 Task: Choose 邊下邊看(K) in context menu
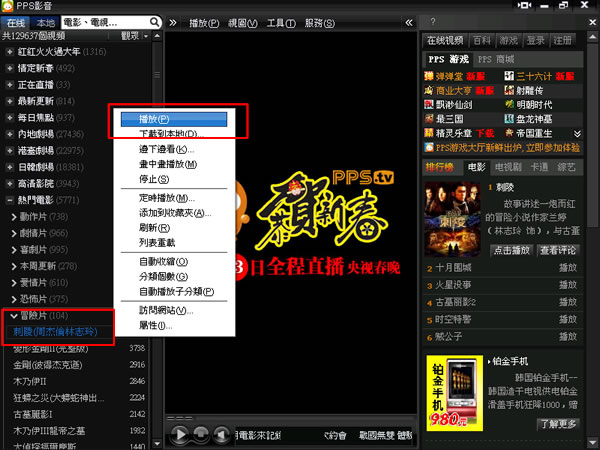click(174, 149)
